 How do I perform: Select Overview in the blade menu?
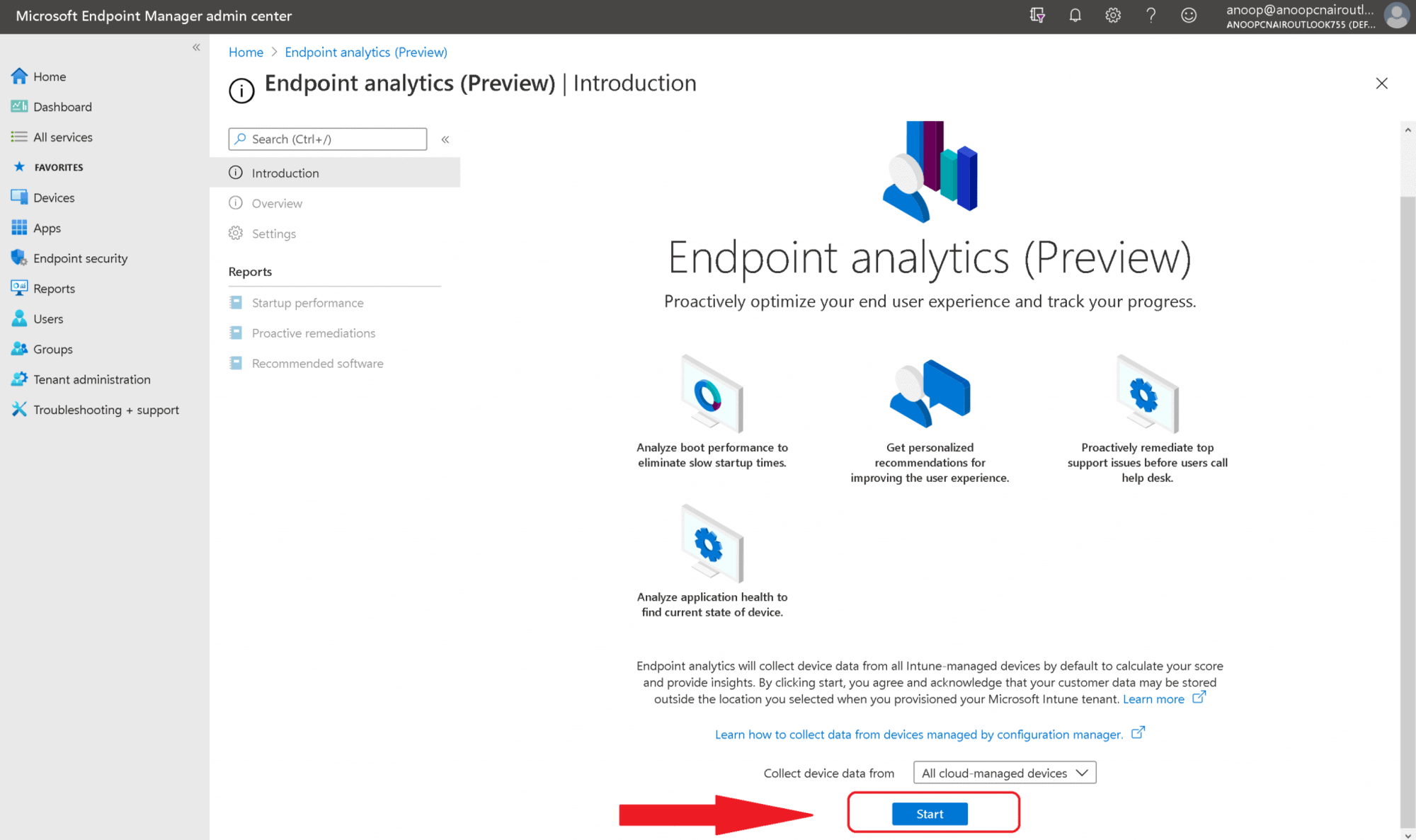pos(277,203)
